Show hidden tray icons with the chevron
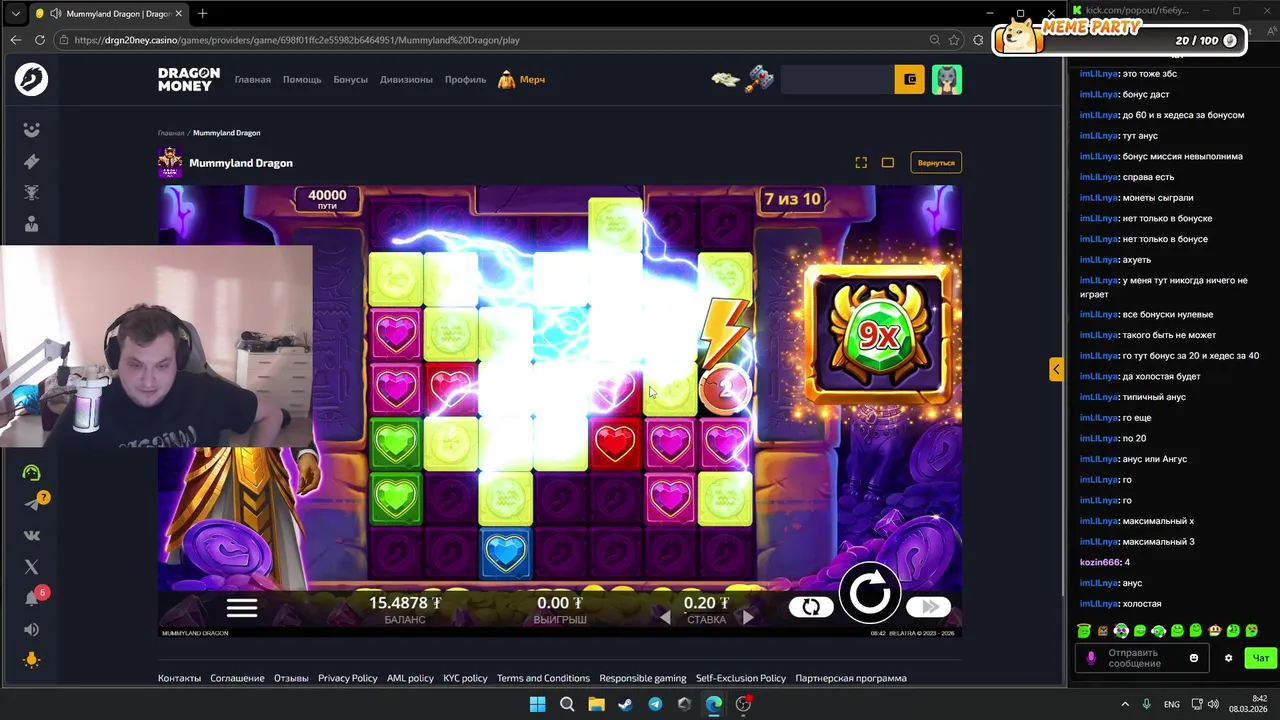 coord(1125,704)
